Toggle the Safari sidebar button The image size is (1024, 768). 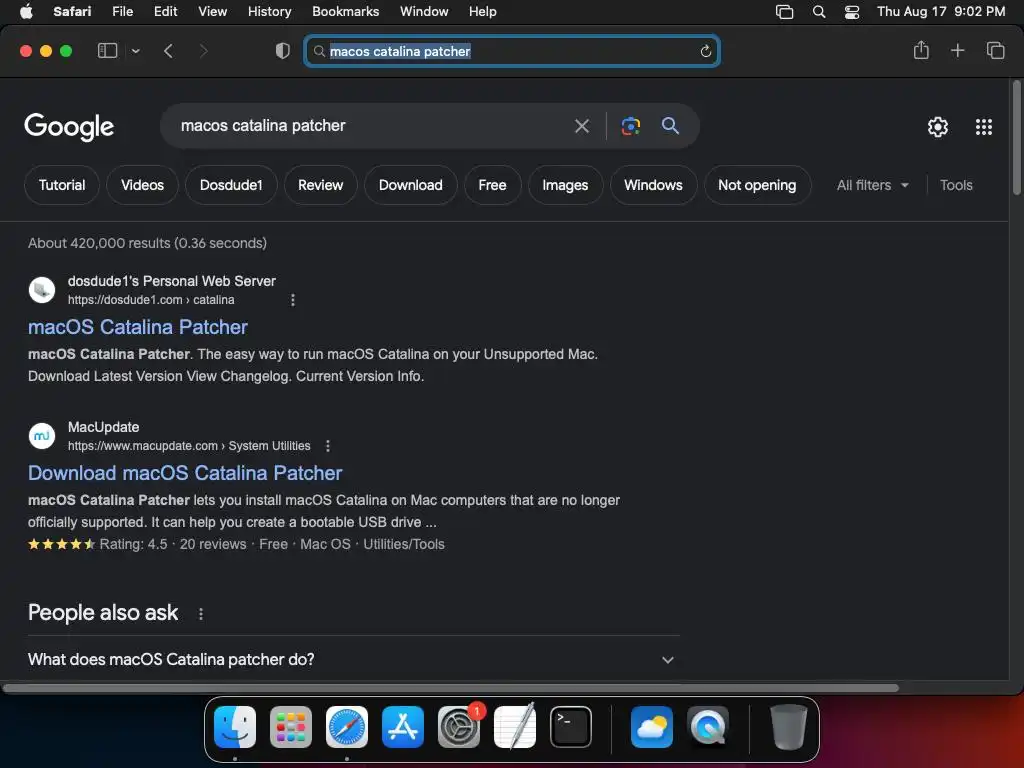pyautogui.click(x=107, y=50)
